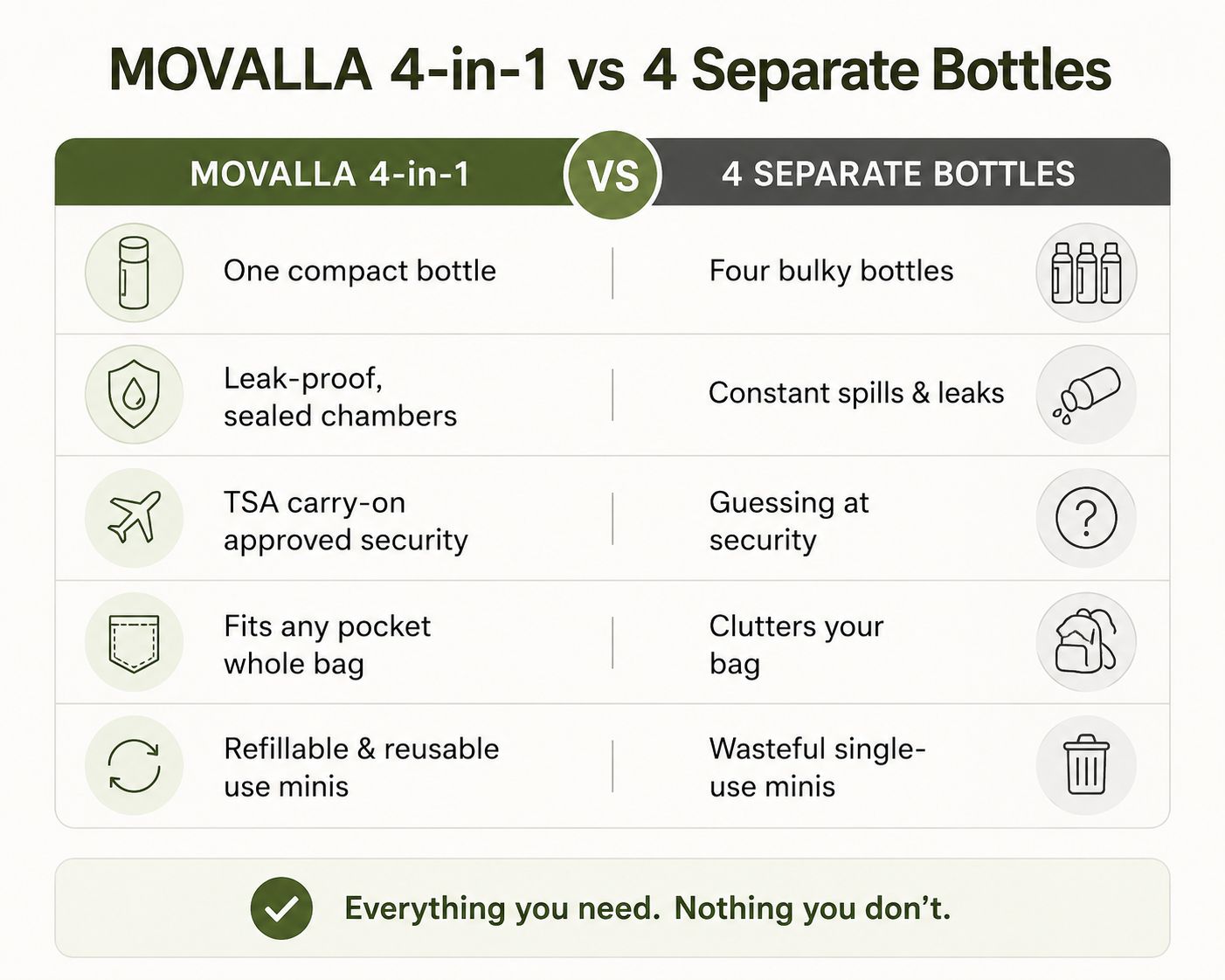1225x980 pixels.
Task: Select the three bulky bottles icon
Action: tap(1086, 273)
